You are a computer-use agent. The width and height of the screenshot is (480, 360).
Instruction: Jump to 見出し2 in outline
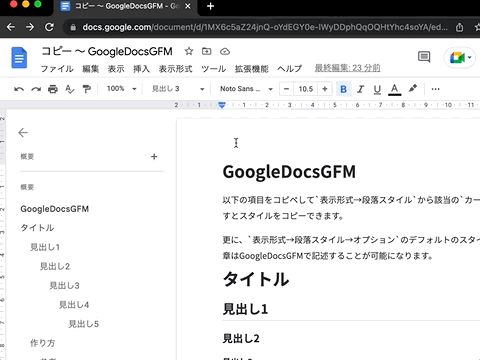coord(55,266)
